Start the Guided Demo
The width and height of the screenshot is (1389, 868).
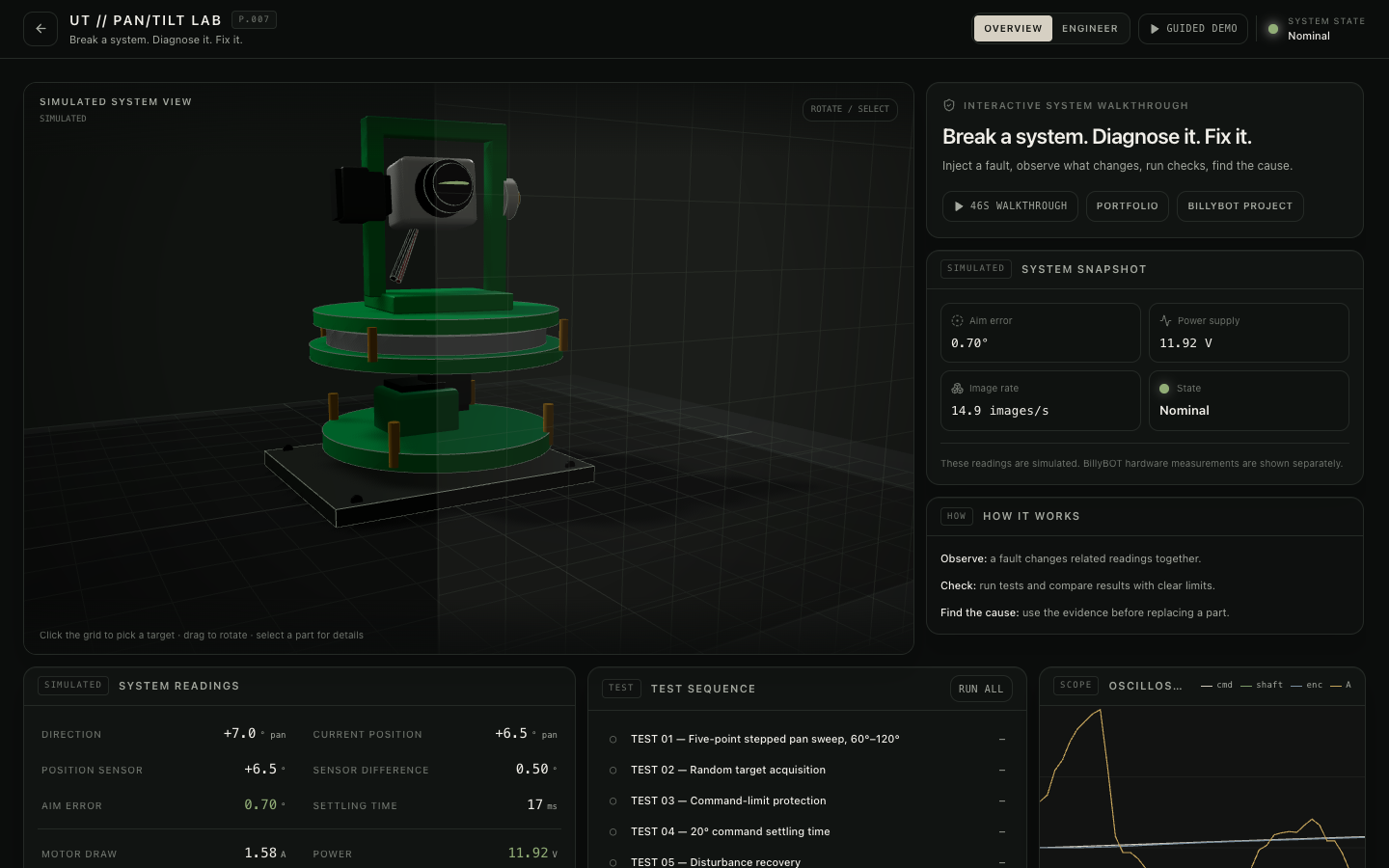click(x=1193, y=29)
